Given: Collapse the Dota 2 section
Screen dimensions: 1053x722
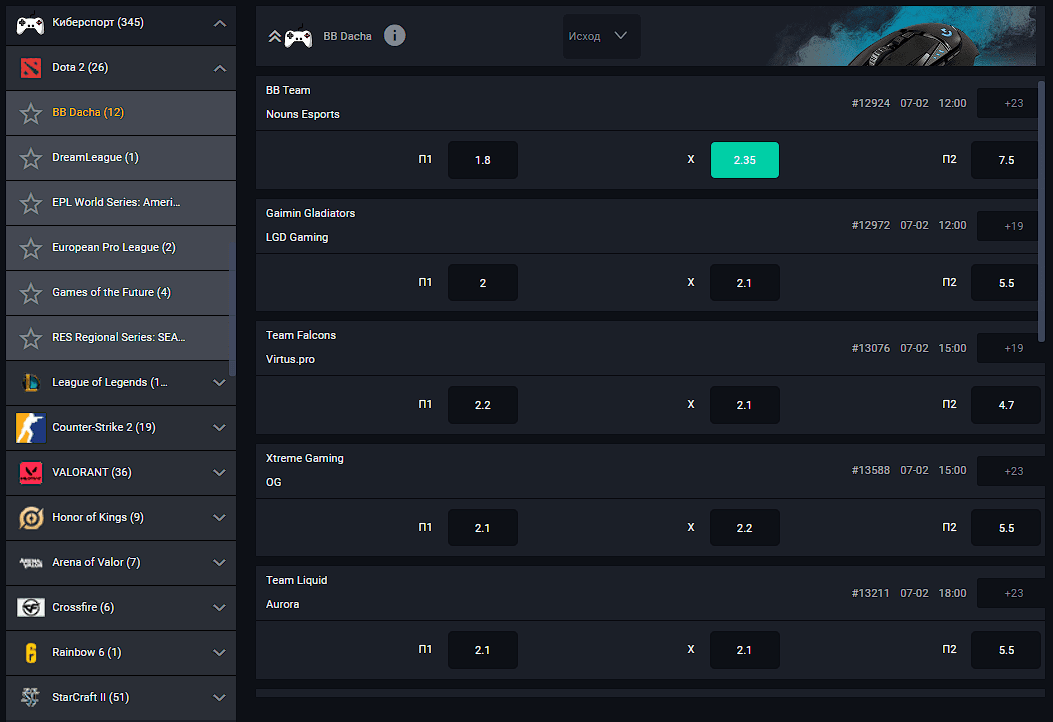Looking at the screenshot, I should (220, 68).
